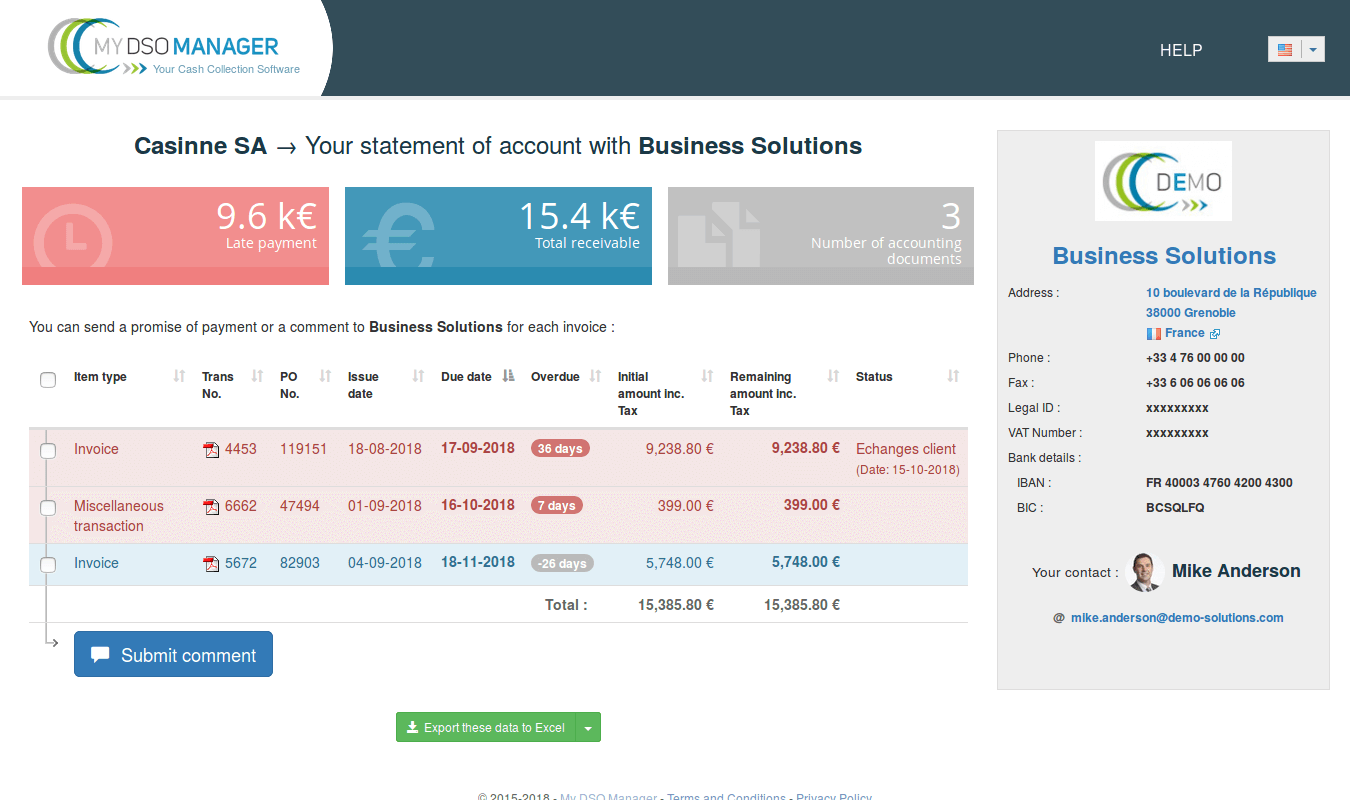1350x800 pixels.
Task: Open the 10 boulevard de la République link
Action: (1231, 293)
